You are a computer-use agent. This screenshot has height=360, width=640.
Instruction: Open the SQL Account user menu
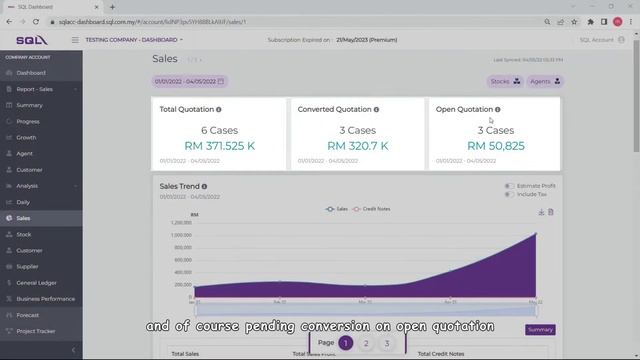coord(602,40)
